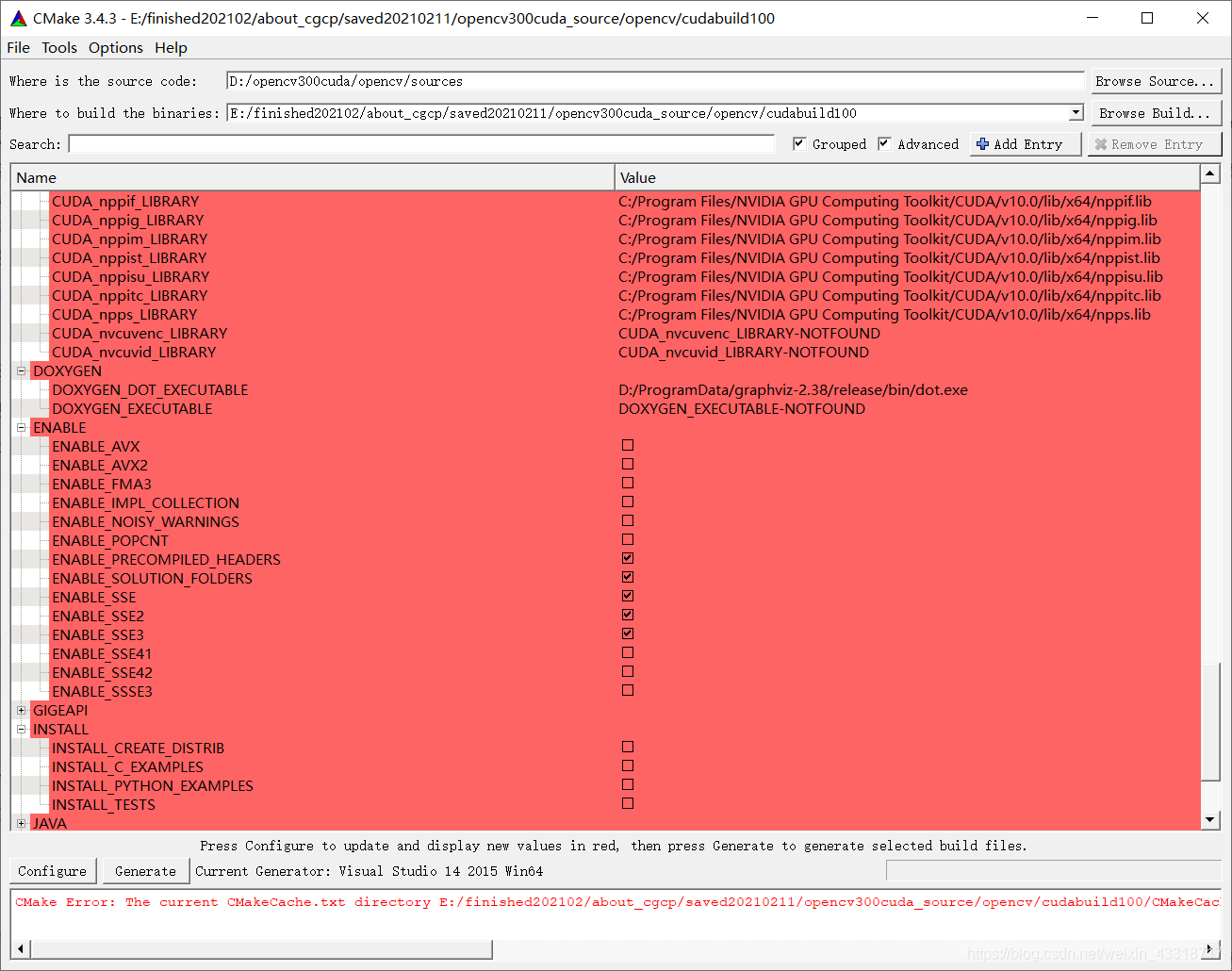Uncheck ENABLE_SOLUTION_FOLDERS option
This screenshot has height=971, width=1232.
pyautogui.click(x=628, y=577)
